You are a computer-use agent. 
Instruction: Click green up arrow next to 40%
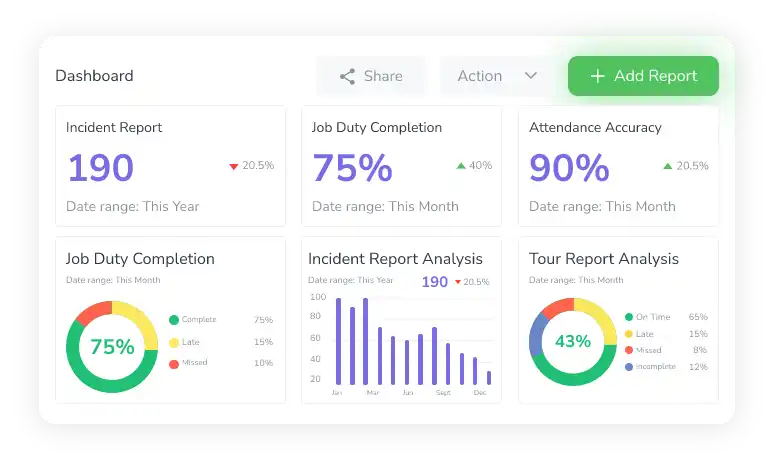[x=461, y=166]
